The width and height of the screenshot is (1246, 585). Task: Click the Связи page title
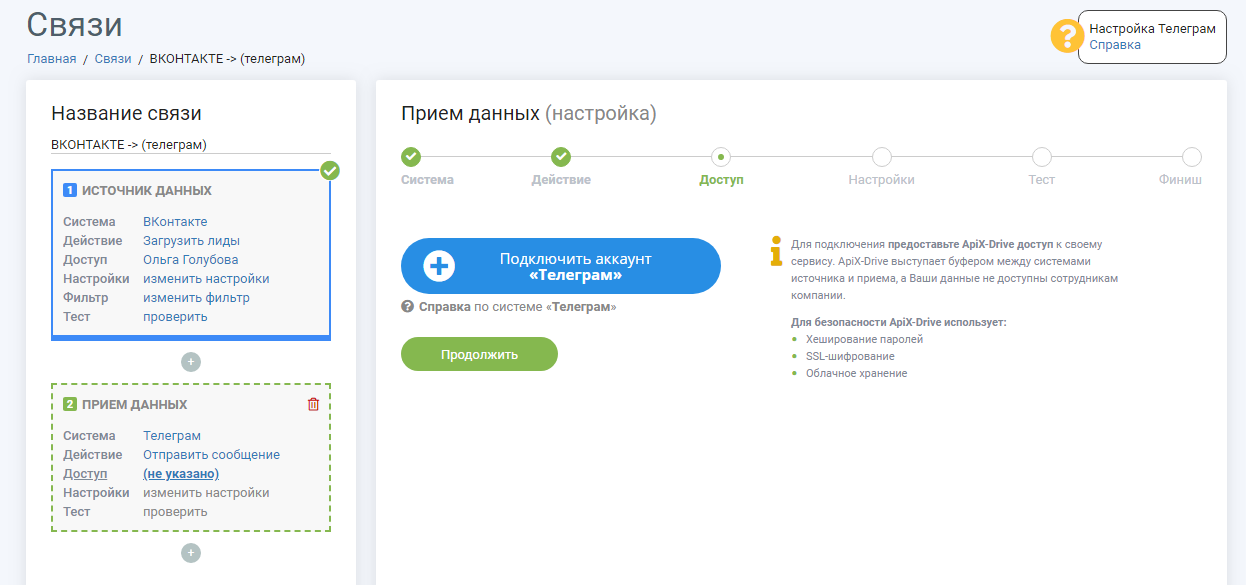[75, 24]
